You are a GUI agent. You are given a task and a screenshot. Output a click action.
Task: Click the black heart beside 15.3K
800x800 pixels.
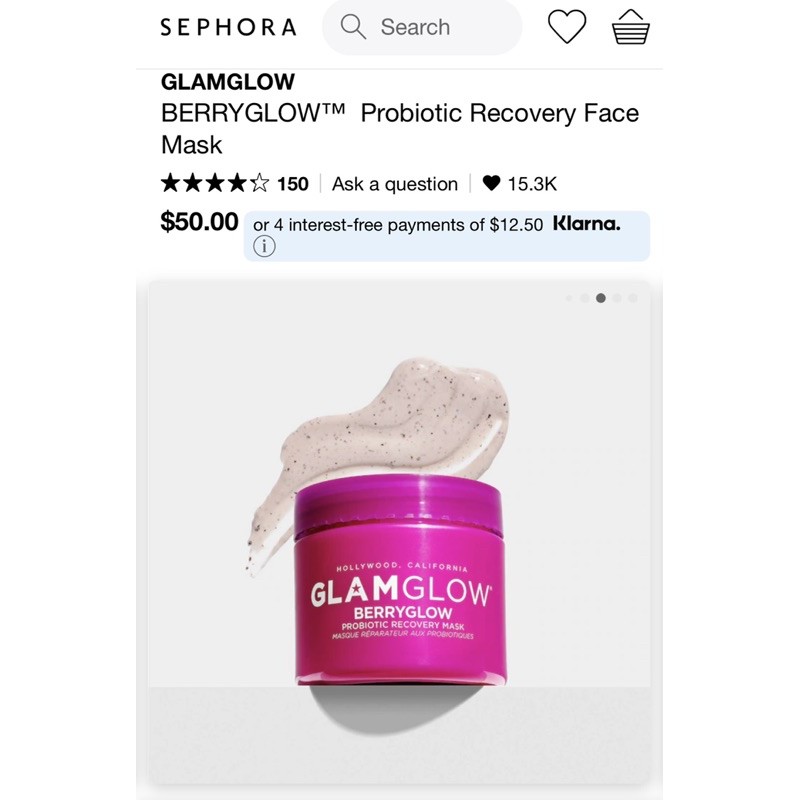coord(491,183)
